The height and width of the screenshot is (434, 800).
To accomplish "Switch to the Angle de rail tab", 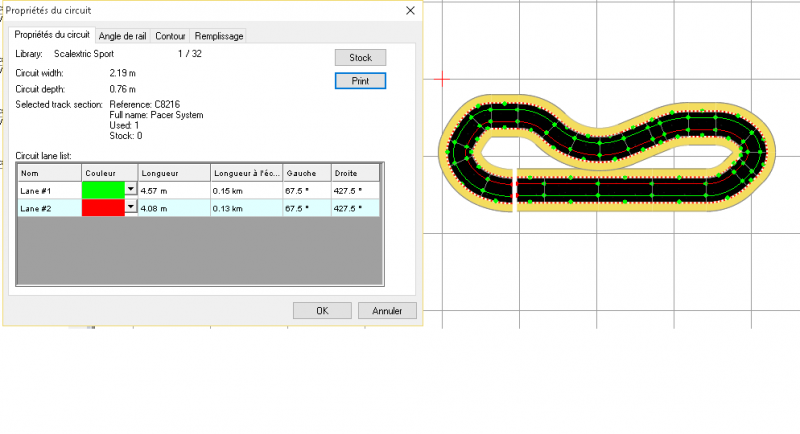I will 122,36.
